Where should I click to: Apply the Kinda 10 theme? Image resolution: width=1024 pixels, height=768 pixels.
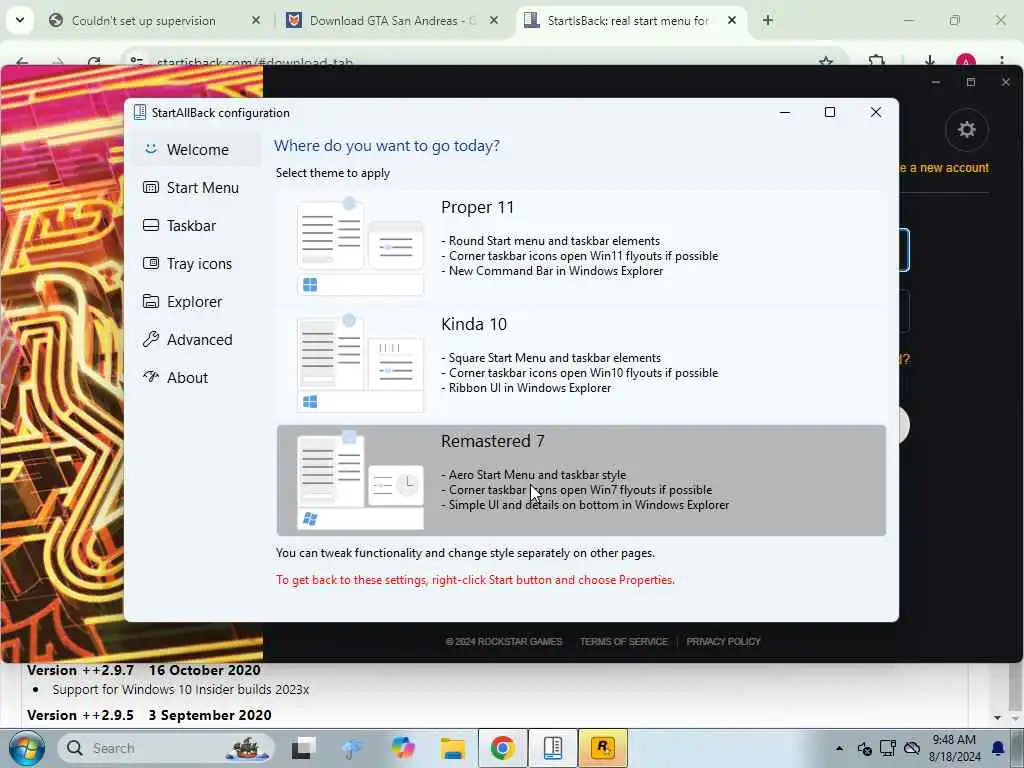coord(581,366)
